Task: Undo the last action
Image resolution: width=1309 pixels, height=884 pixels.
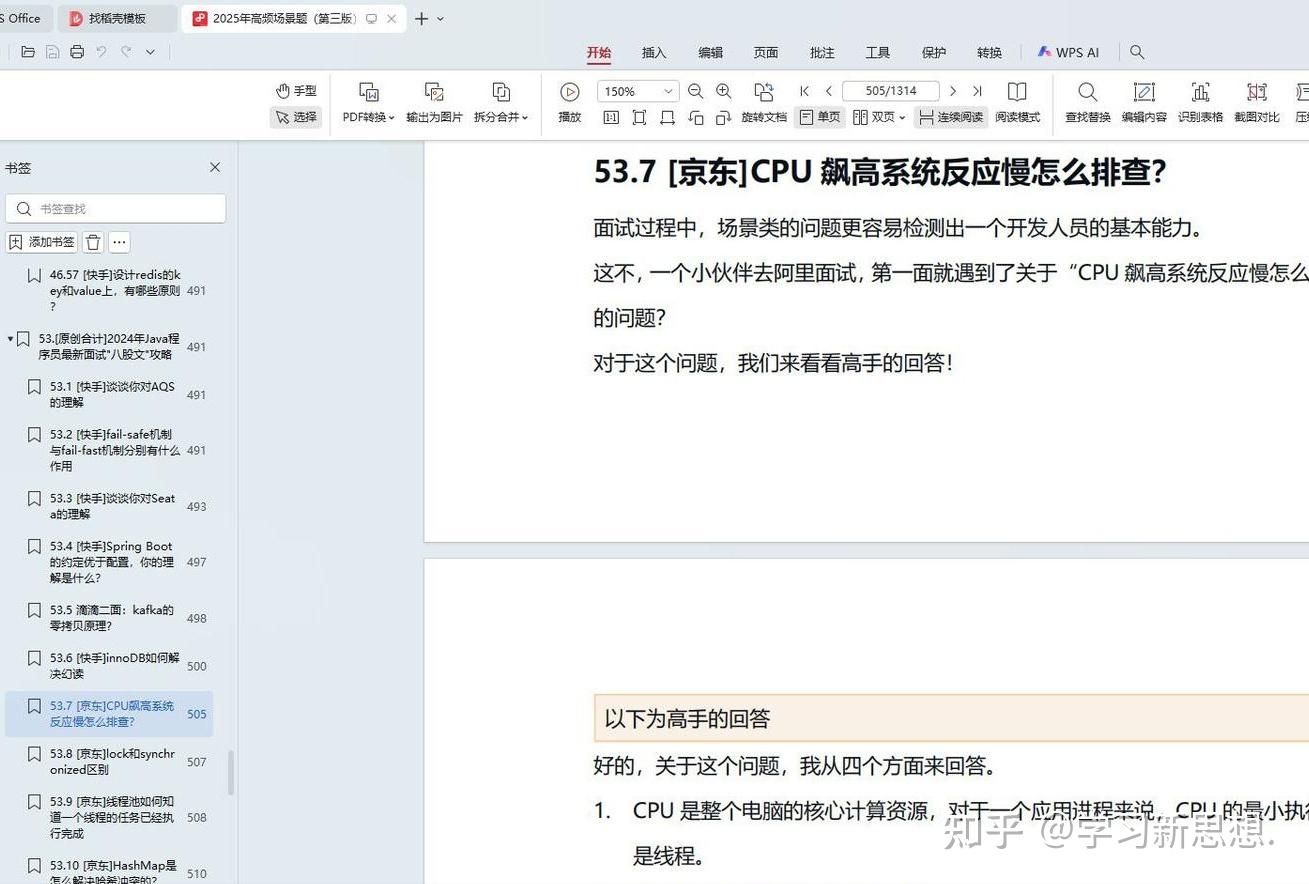Action: pyautogui.click(x=101, y=52)
